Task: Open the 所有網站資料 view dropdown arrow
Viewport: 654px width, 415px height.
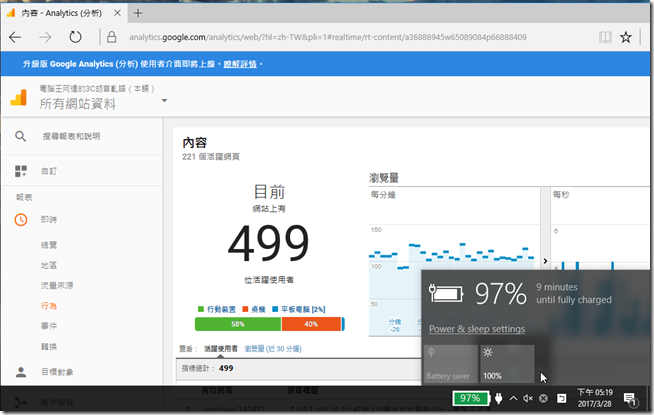Action: [164, 101]
